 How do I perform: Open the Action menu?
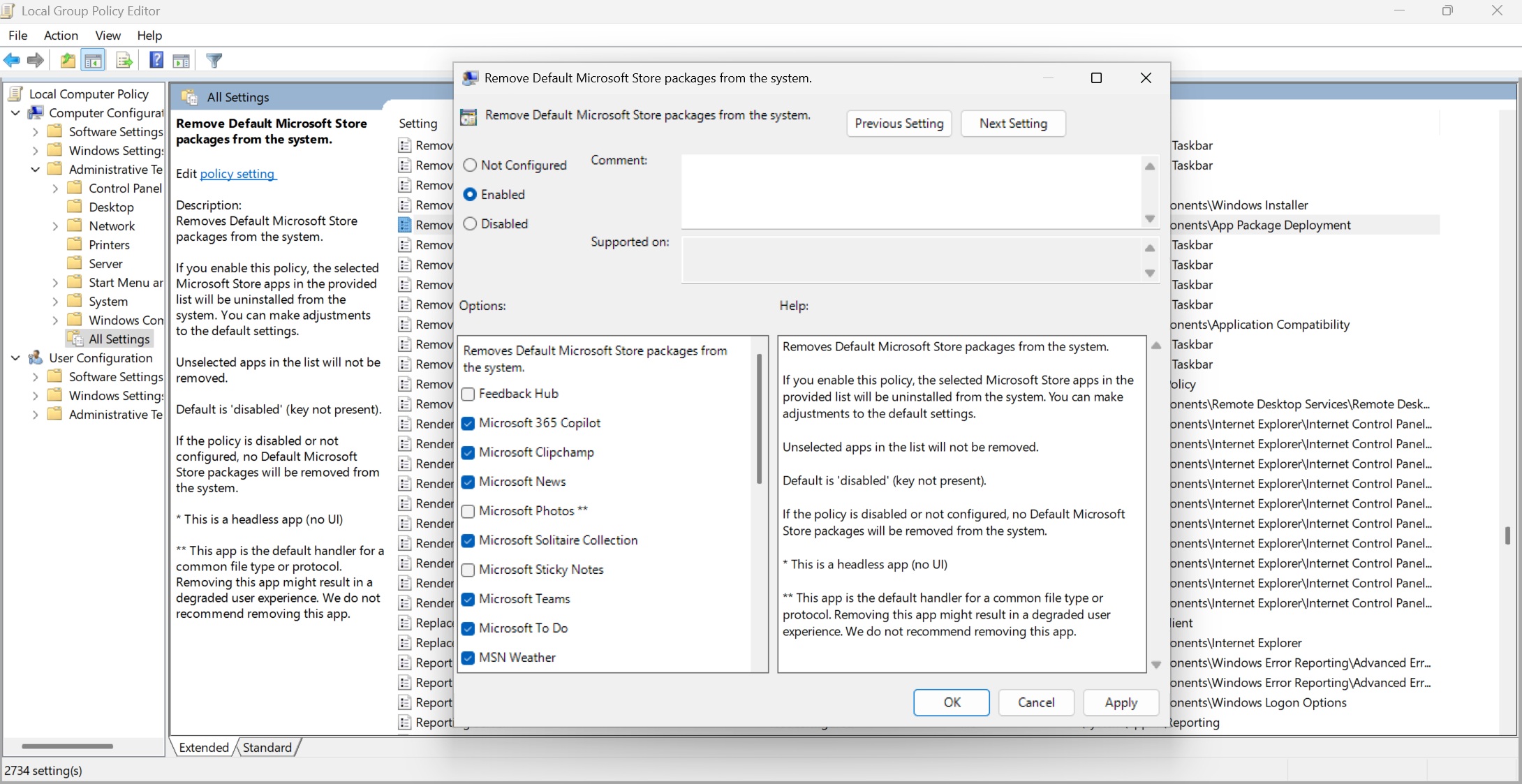(61, 36)
